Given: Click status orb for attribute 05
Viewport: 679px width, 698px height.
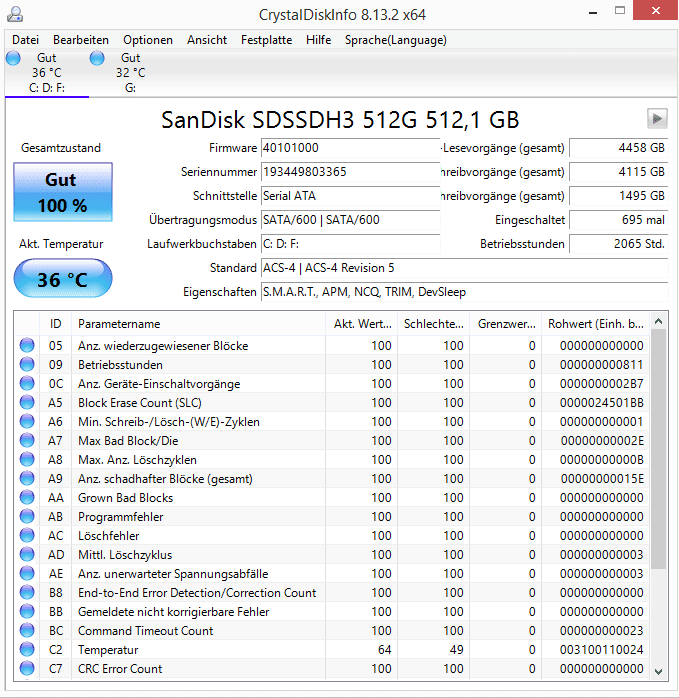Looking at the screenshot, I should pos(27,345).
